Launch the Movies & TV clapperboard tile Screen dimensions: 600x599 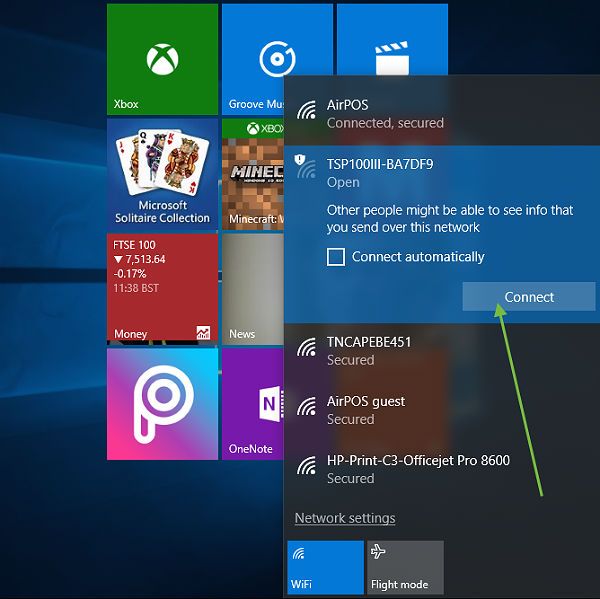tap(392, 39)
